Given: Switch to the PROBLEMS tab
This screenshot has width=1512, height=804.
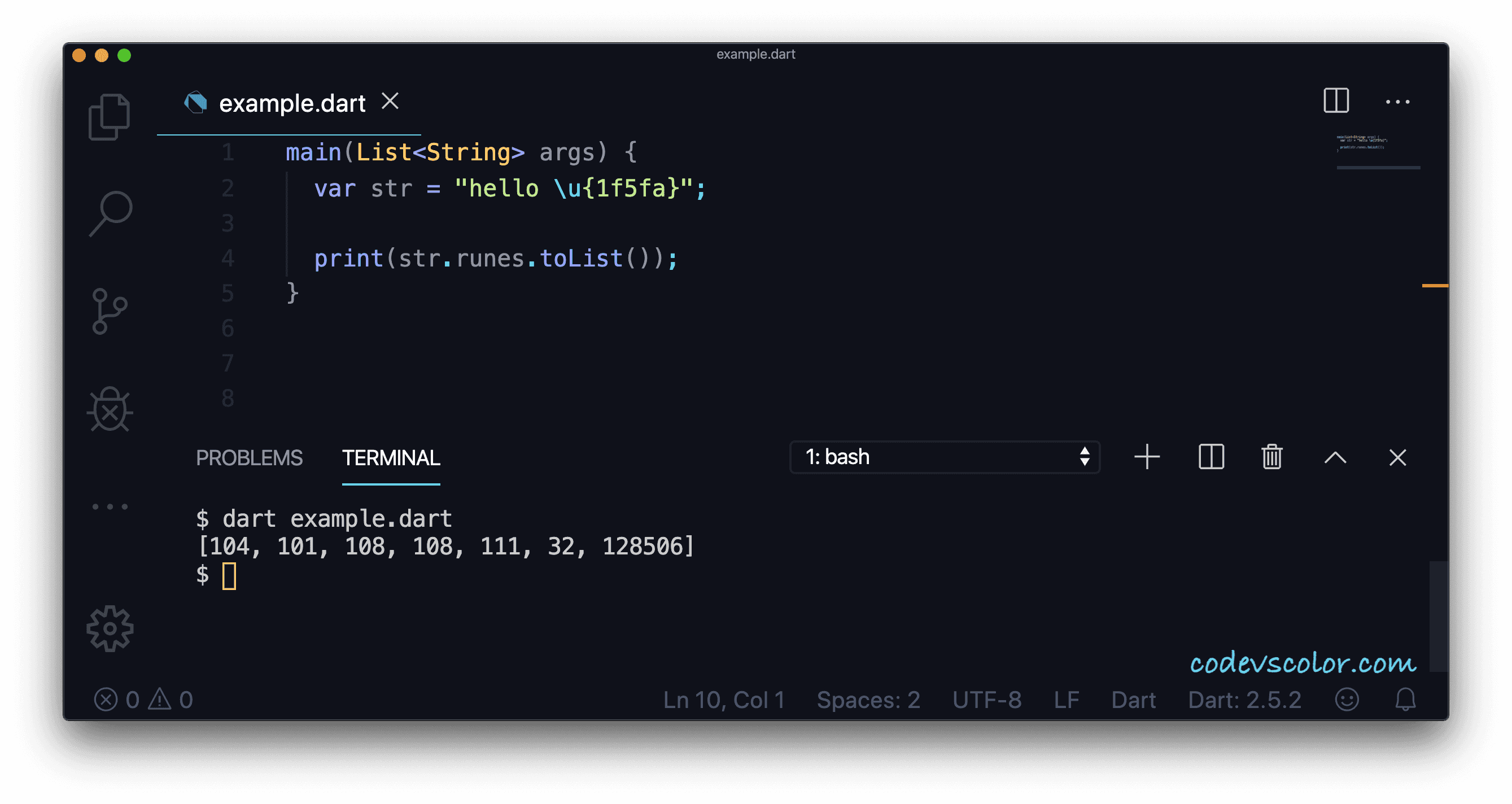Looking at the screenshot, I should (x=249, y=458).
